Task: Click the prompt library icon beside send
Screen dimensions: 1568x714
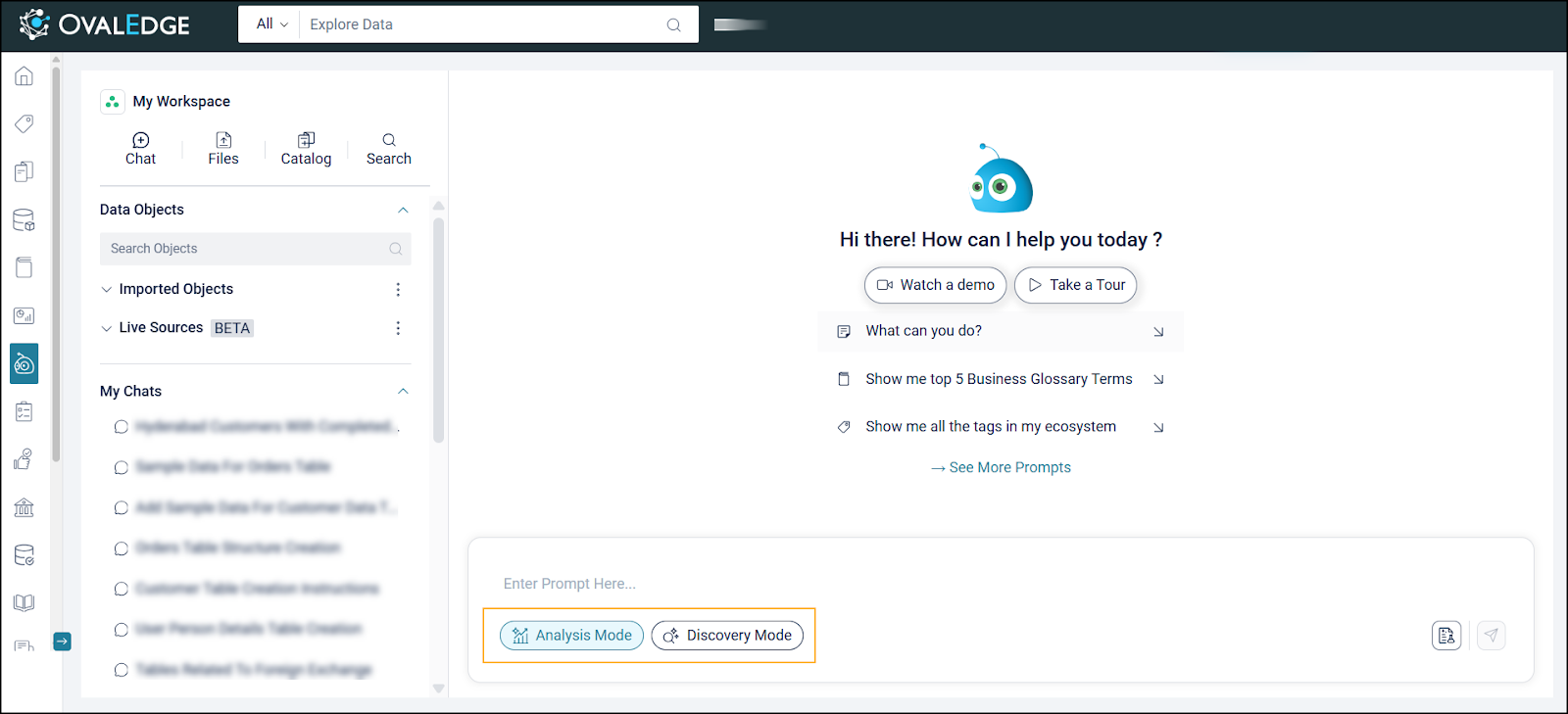Action: pos(1445,636)
